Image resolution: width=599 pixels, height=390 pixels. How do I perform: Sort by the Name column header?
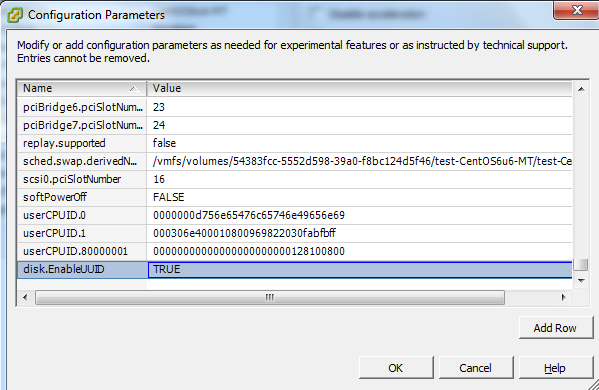point(82,88)
